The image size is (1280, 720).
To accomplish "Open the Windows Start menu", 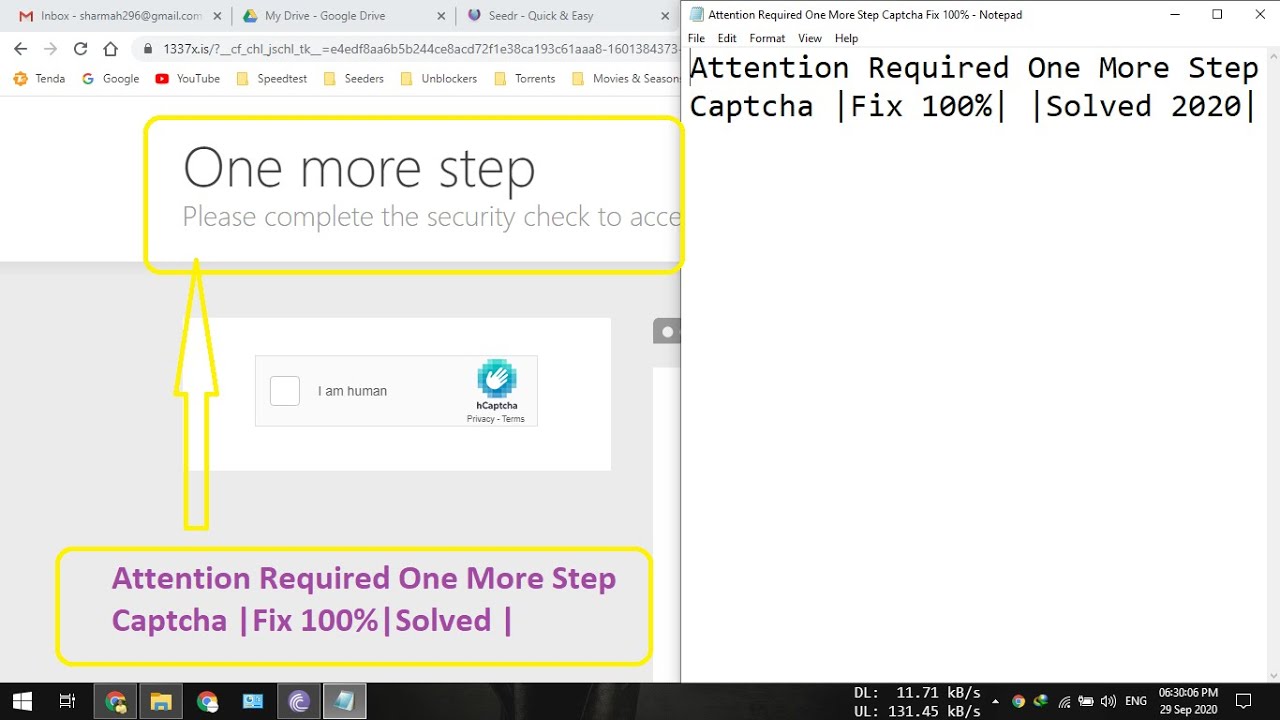I will [22, 701].
